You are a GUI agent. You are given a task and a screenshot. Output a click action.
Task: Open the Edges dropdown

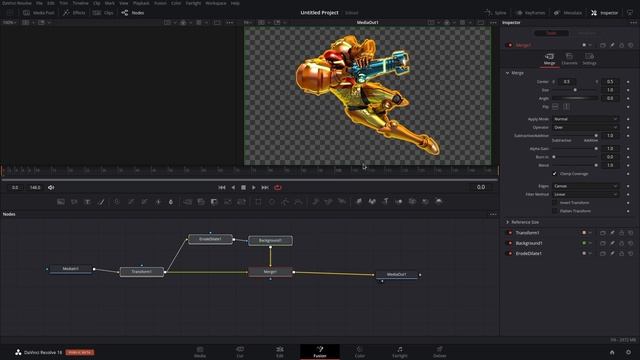click(x=585, y=186)
